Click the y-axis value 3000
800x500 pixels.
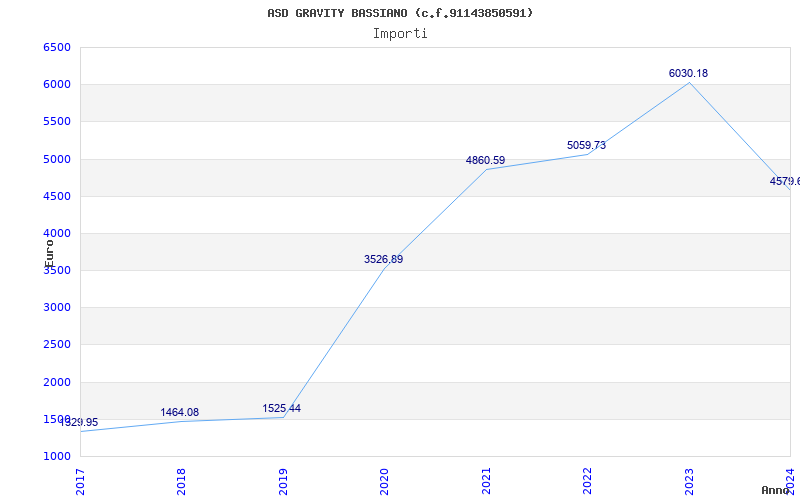(57, 308)
